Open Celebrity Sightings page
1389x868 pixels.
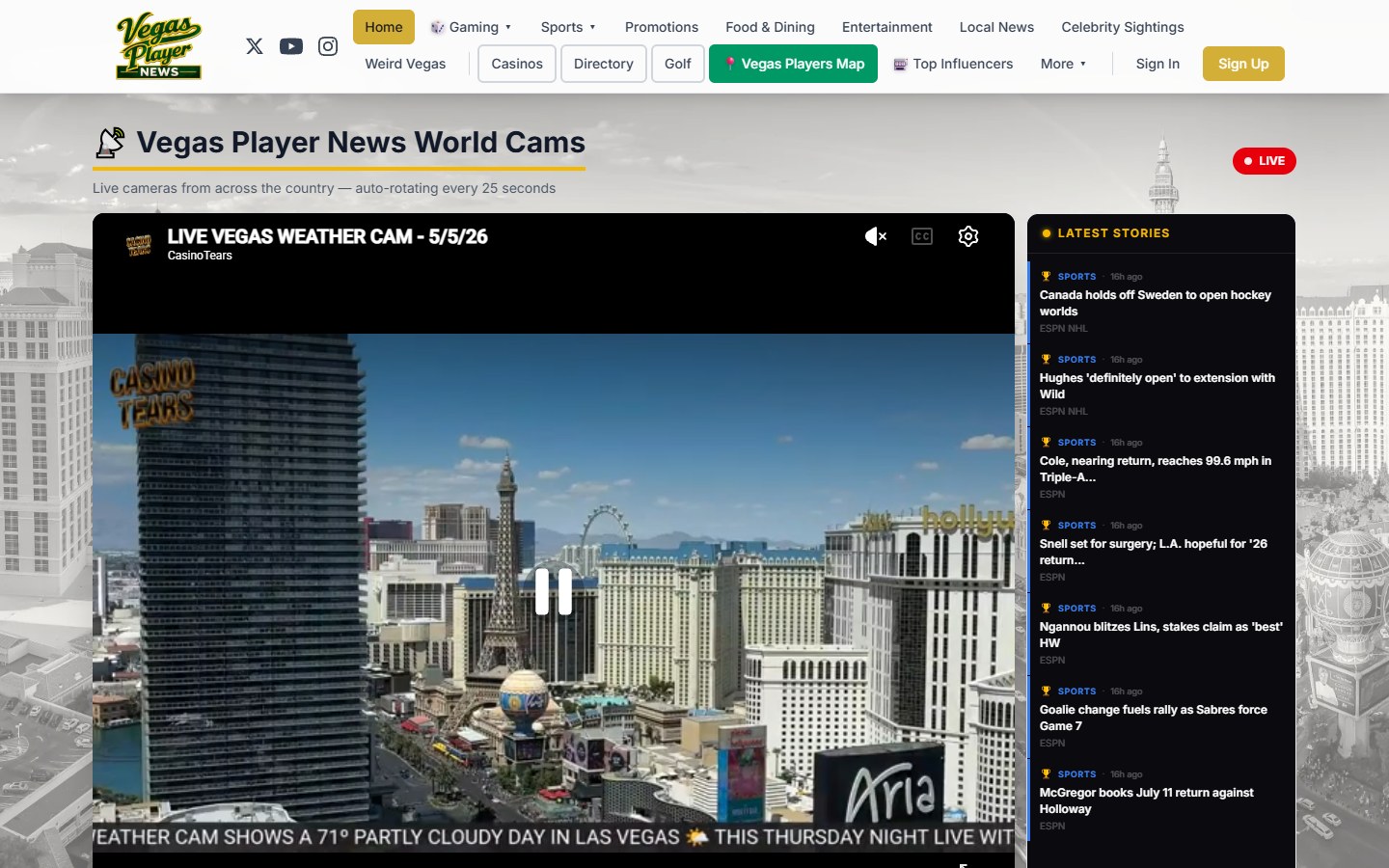coord(1123,27)
